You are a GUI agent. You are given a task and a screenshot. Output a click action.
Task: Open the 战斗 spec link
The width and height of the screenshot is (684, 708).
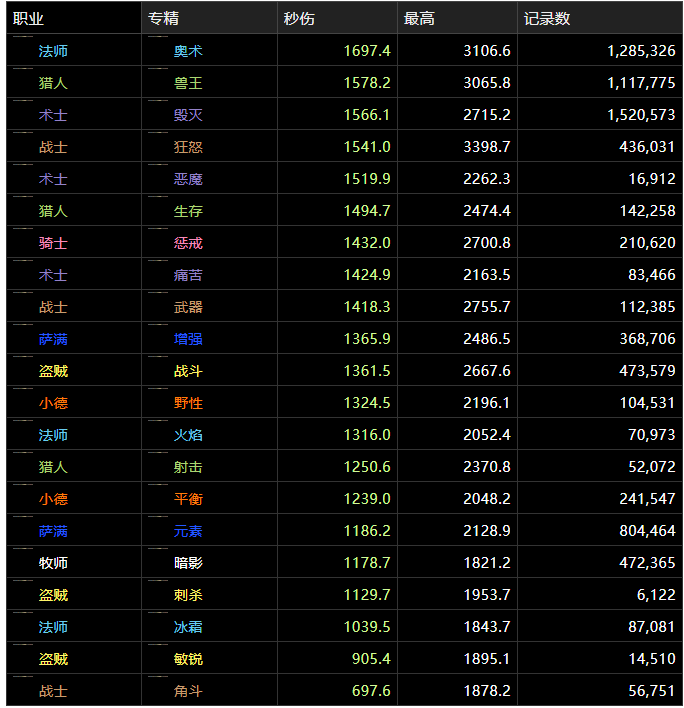(188, 371)
